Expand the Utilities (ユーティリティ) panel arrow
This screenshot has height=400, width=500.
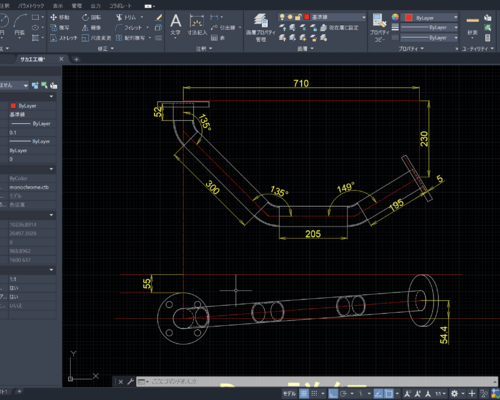pyautogui.click(x=492, y=49)
